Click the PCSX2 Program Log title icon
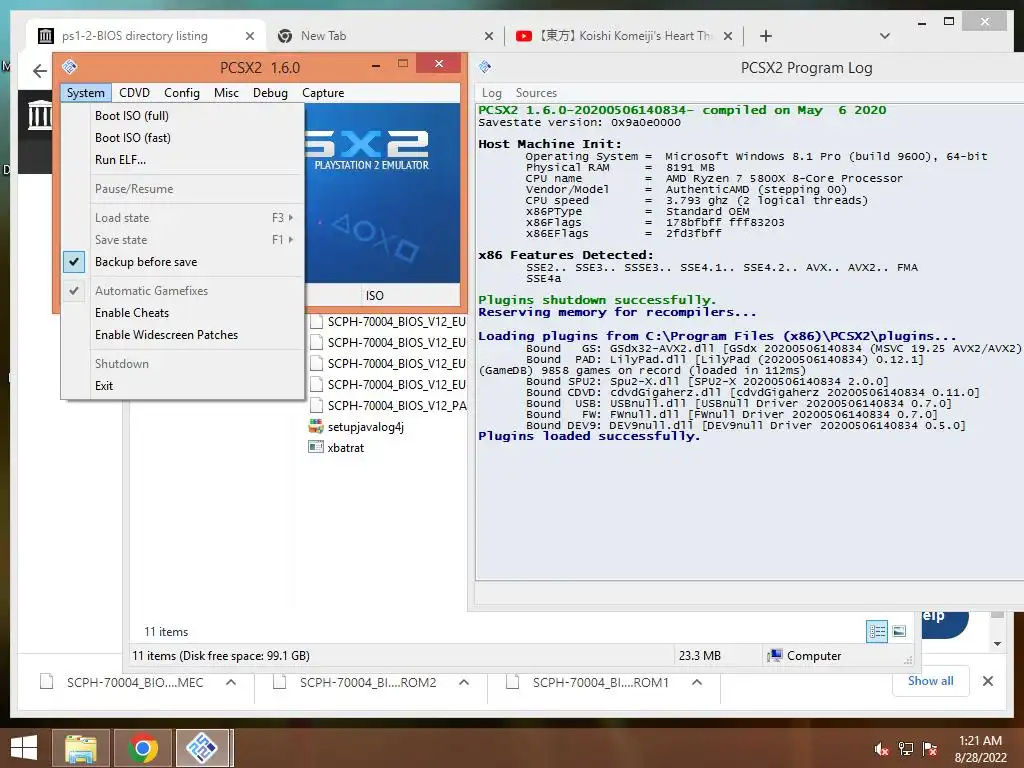Screen dimensions: 1024x768 485,67
